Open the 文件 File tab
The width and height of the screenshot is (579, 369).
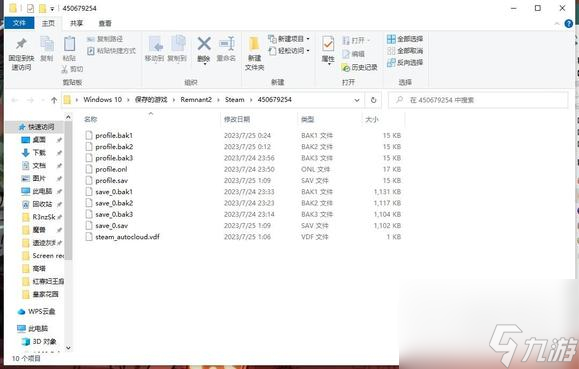click(19, 23)
